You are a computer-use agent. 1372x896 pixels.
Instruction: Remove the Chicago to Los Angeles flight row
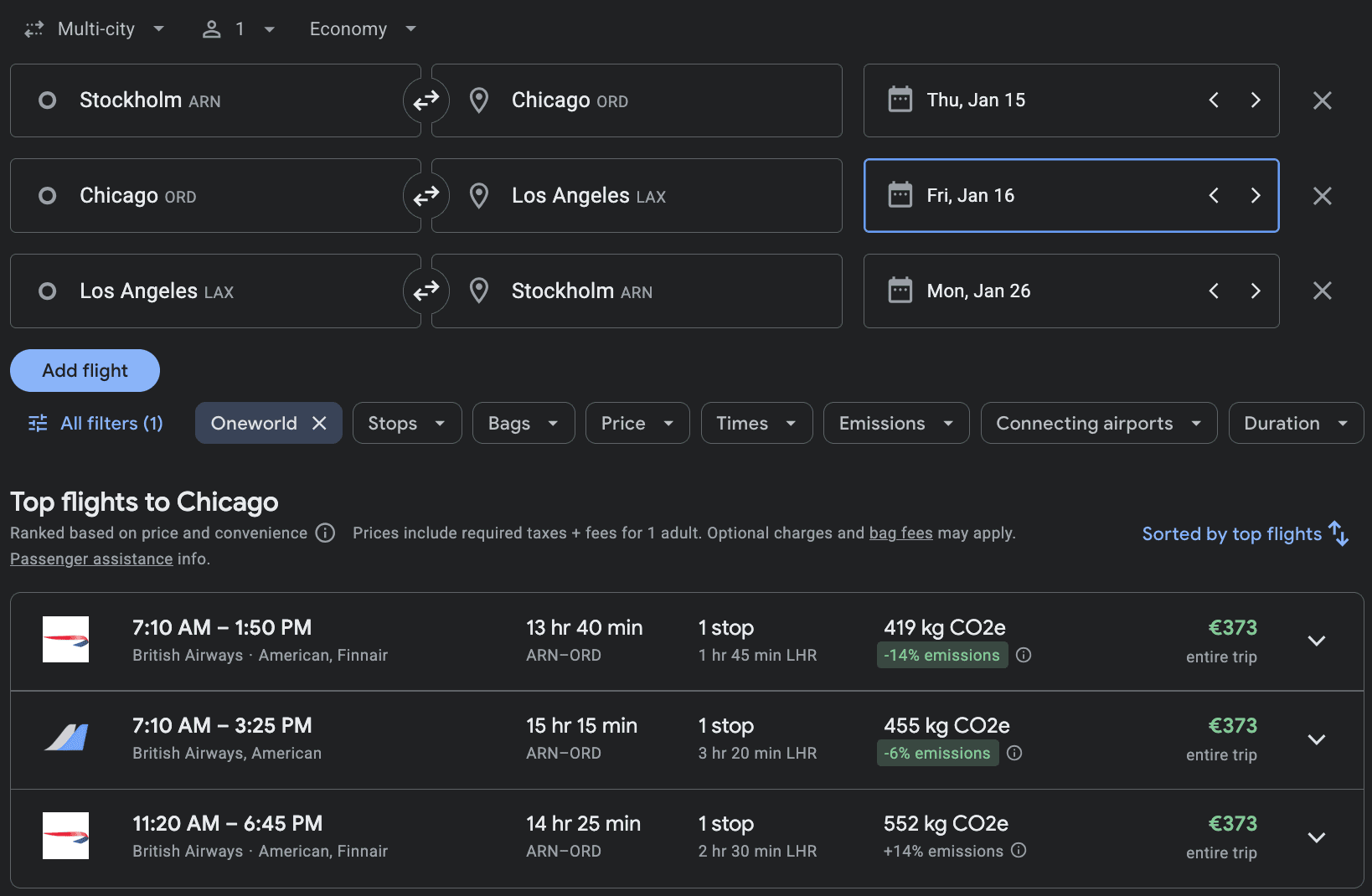pyautogui.click(x=1322, y=196)
